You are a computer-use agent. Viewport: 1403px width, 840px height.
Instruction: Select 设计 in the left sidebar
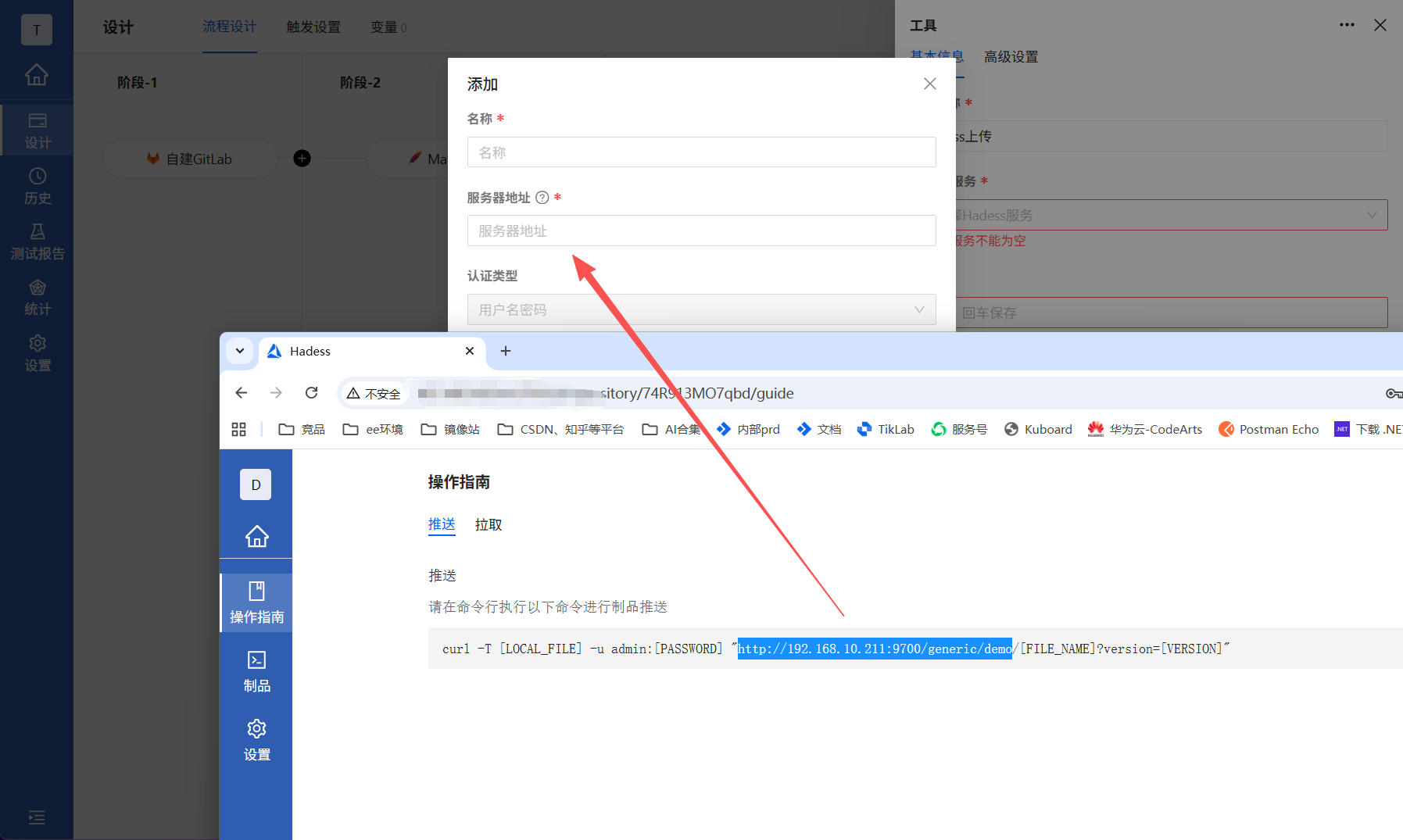tap(37, 130)
